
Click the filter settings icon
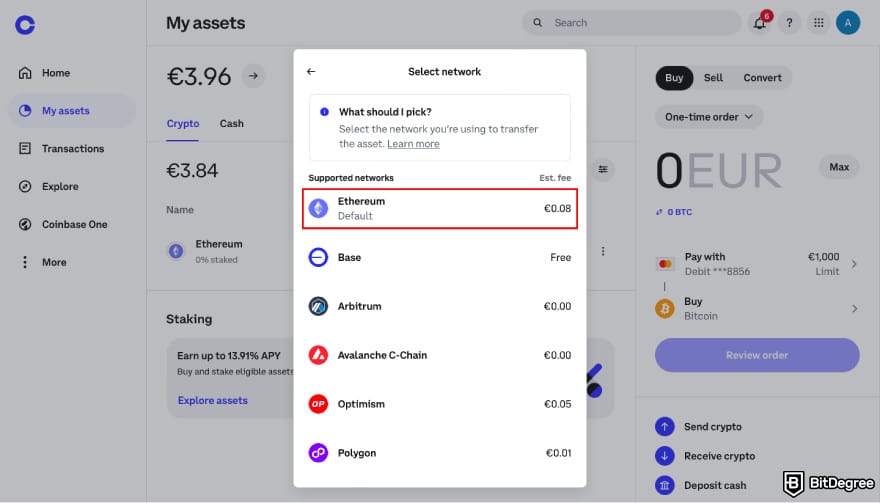pos(603,170)
